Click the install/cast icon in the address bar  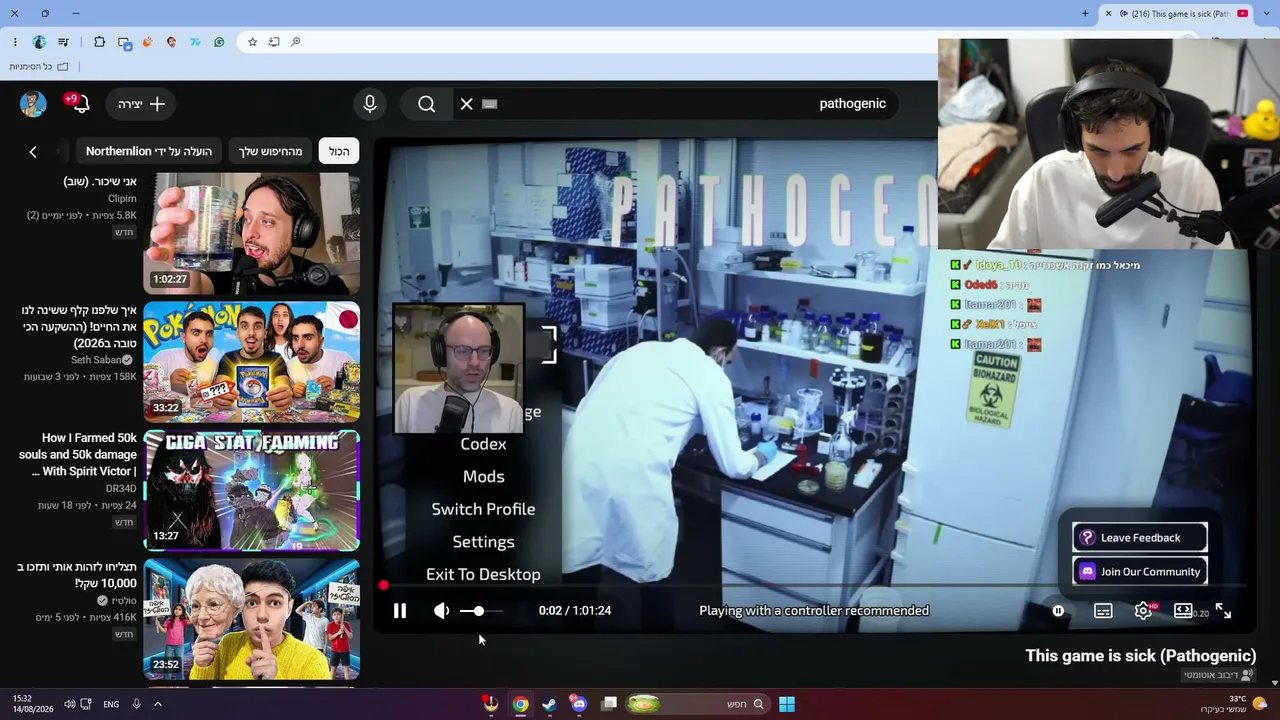(x=274, y=42)
